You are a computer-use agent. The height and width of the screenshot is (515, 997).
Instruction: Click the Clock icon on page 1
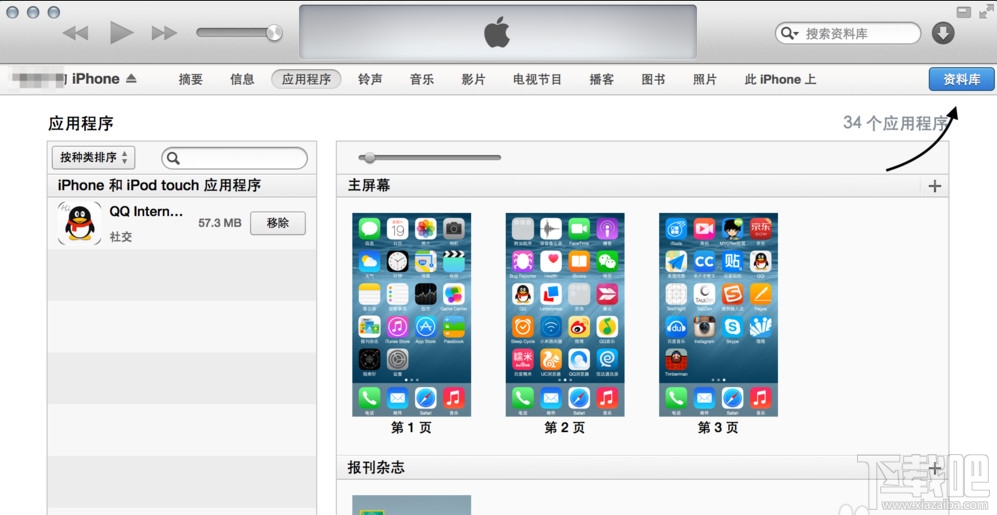397,261
